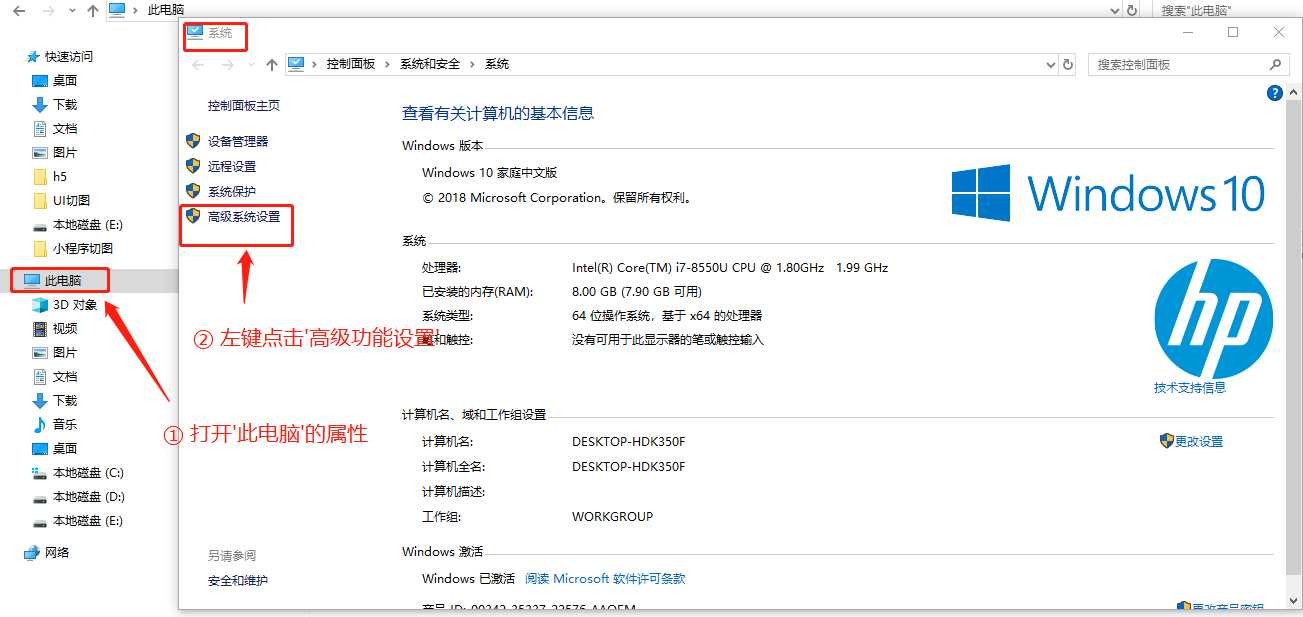
Task: Click DESKTOP-HDK350F beside 计算机全名
Action: pyautogui.click(x=628, y=467)
